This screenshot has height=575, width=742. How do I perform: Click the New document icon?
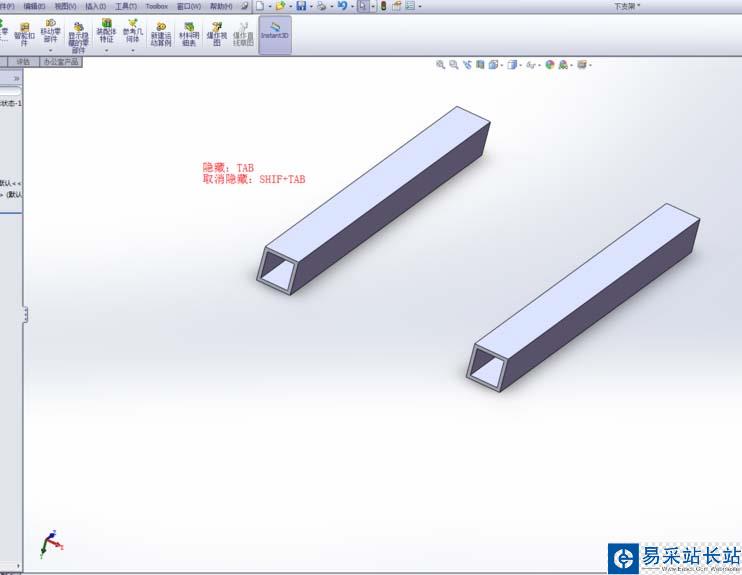(260, 6)
